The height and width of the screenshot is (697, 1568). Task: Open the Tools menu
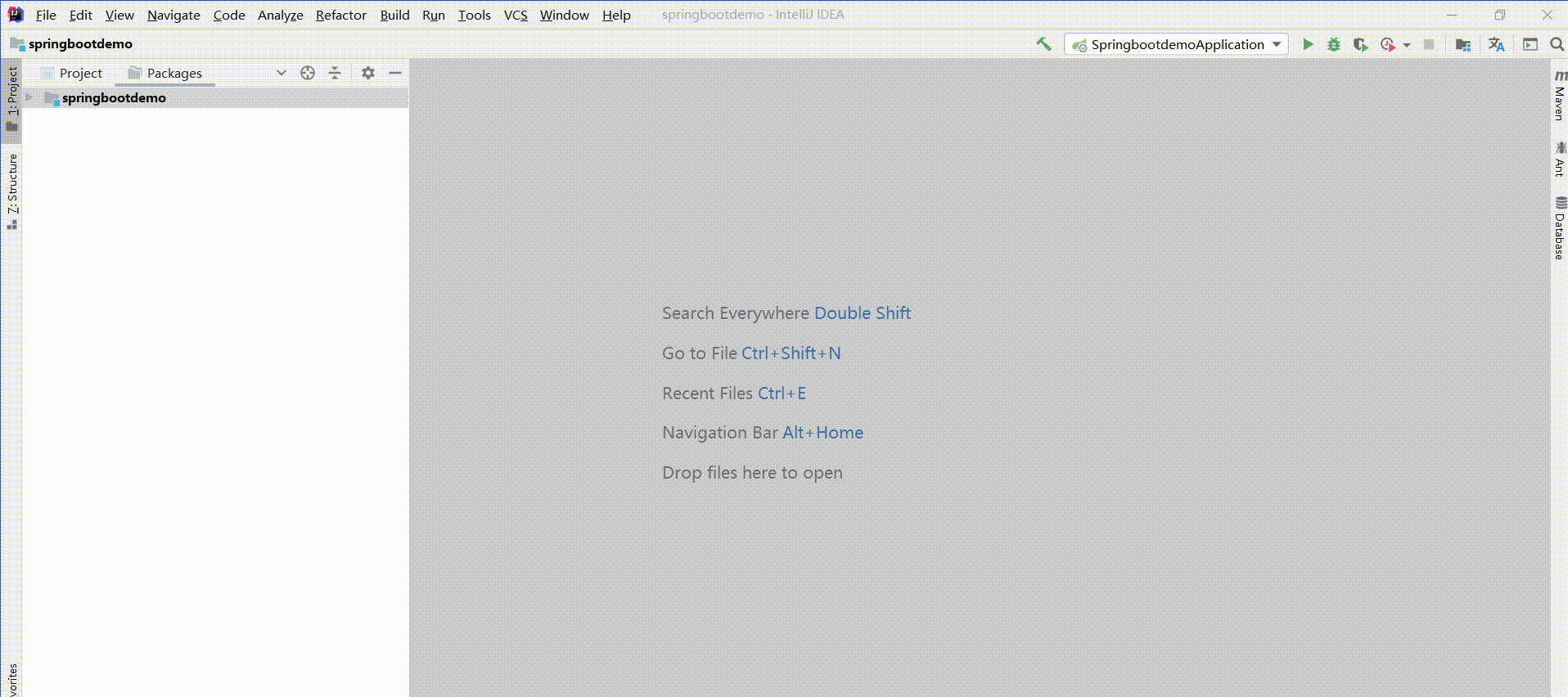click(475, 15)
